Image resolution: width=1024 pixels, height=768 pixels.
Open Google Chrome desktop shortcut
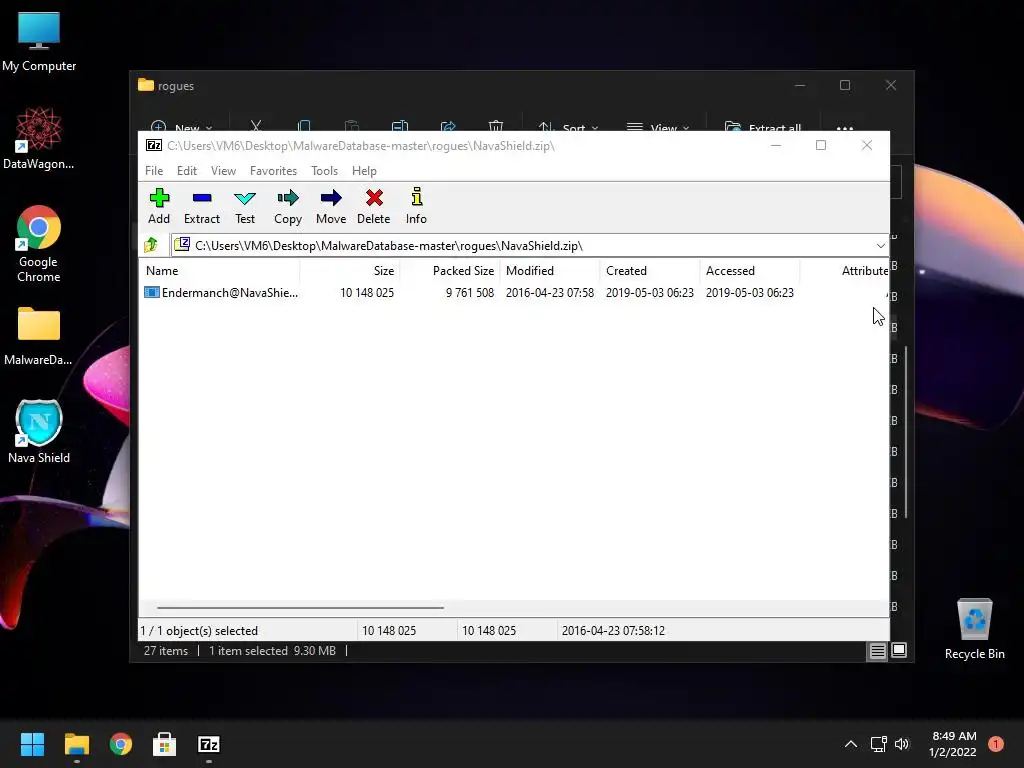tap(39, 244)
